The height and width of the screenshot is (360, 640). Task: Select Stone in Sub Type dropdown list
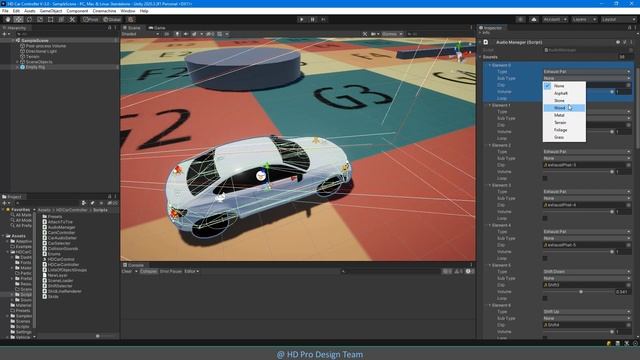[564, 100]
